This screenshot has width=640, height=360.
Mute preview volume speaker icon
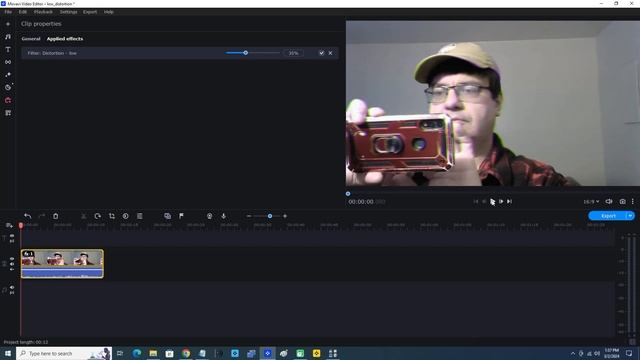tap(609, 201)
